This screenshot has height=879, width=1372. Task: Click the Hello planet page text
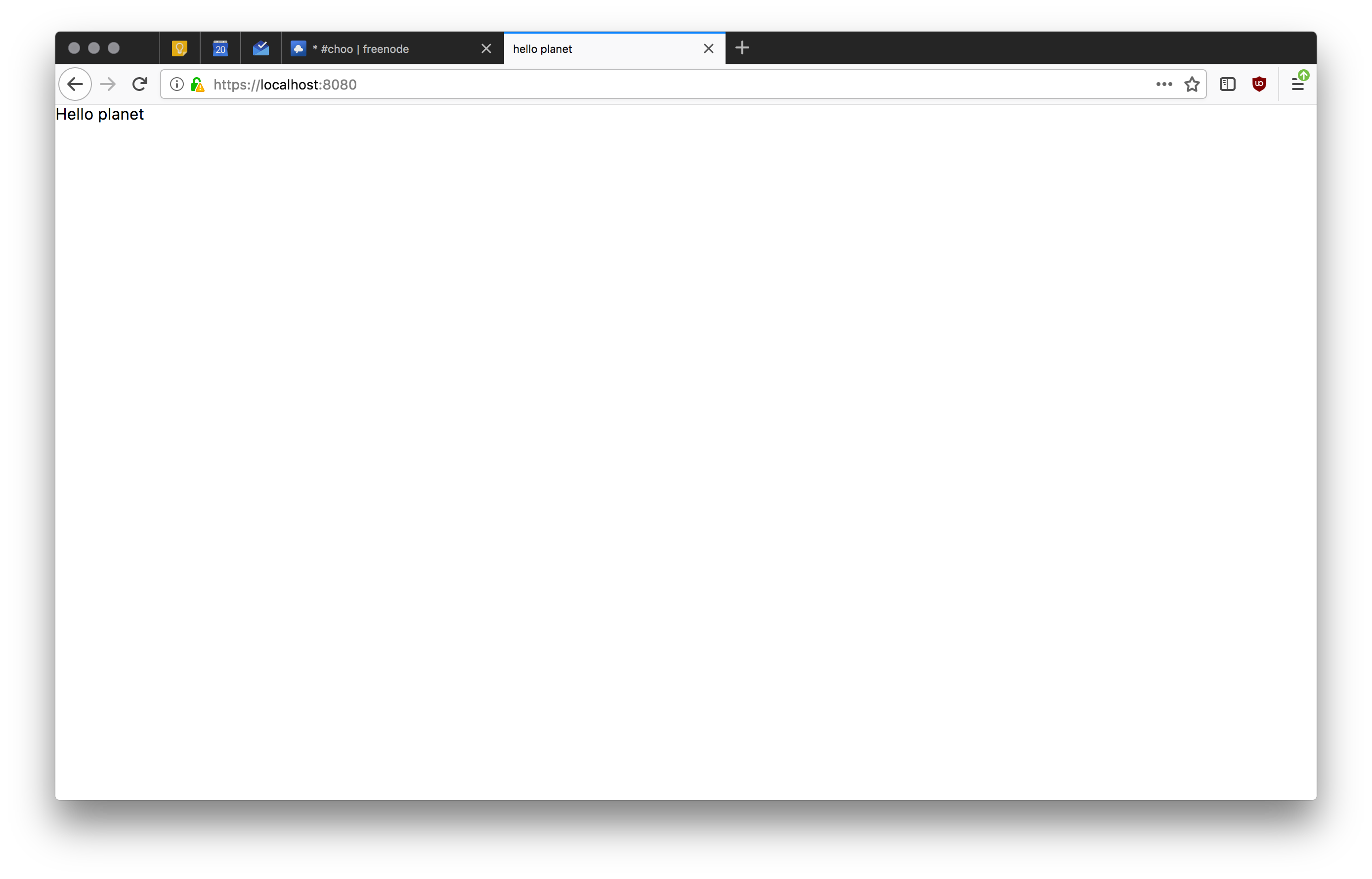click(100, 115)
